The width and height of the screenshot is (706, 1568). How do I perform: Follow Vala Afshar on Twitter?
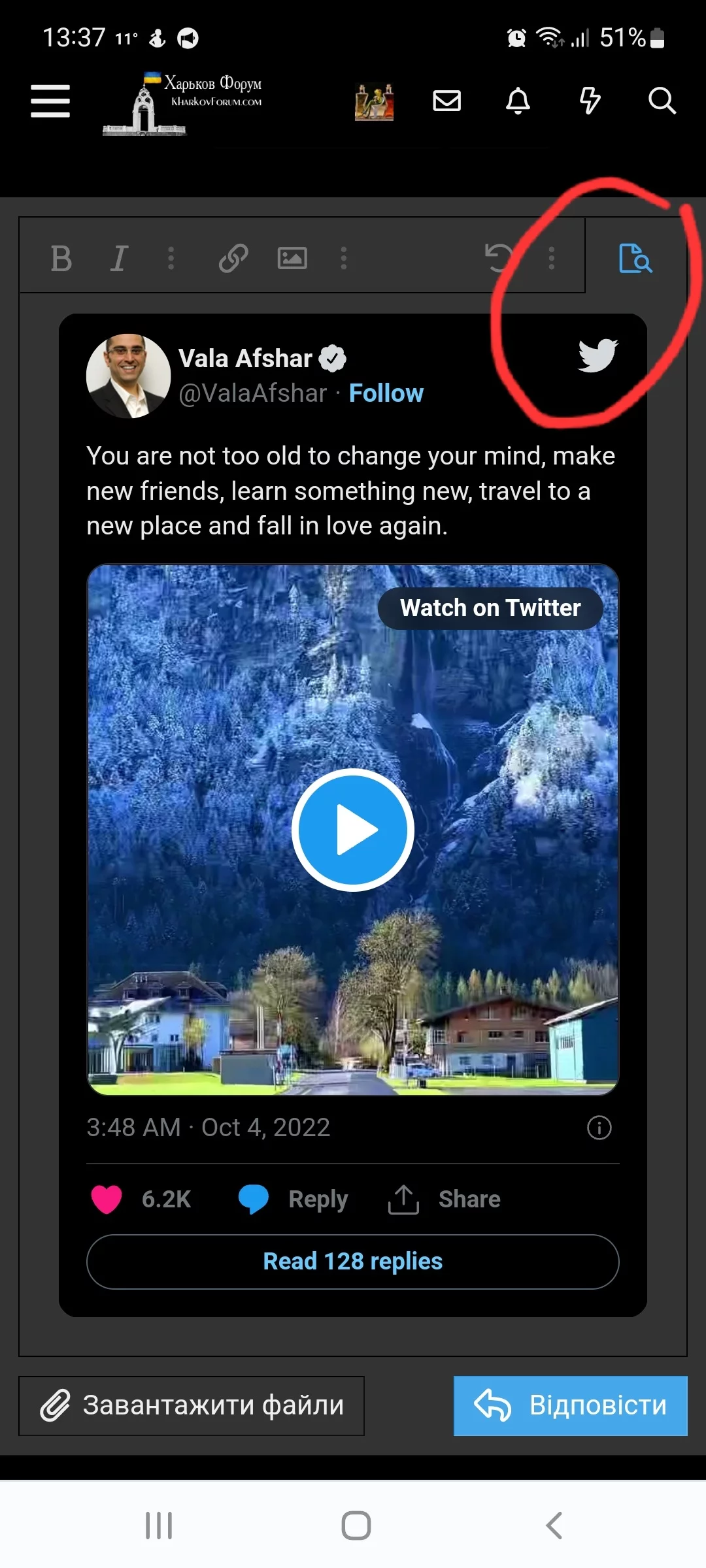(386, 393)
